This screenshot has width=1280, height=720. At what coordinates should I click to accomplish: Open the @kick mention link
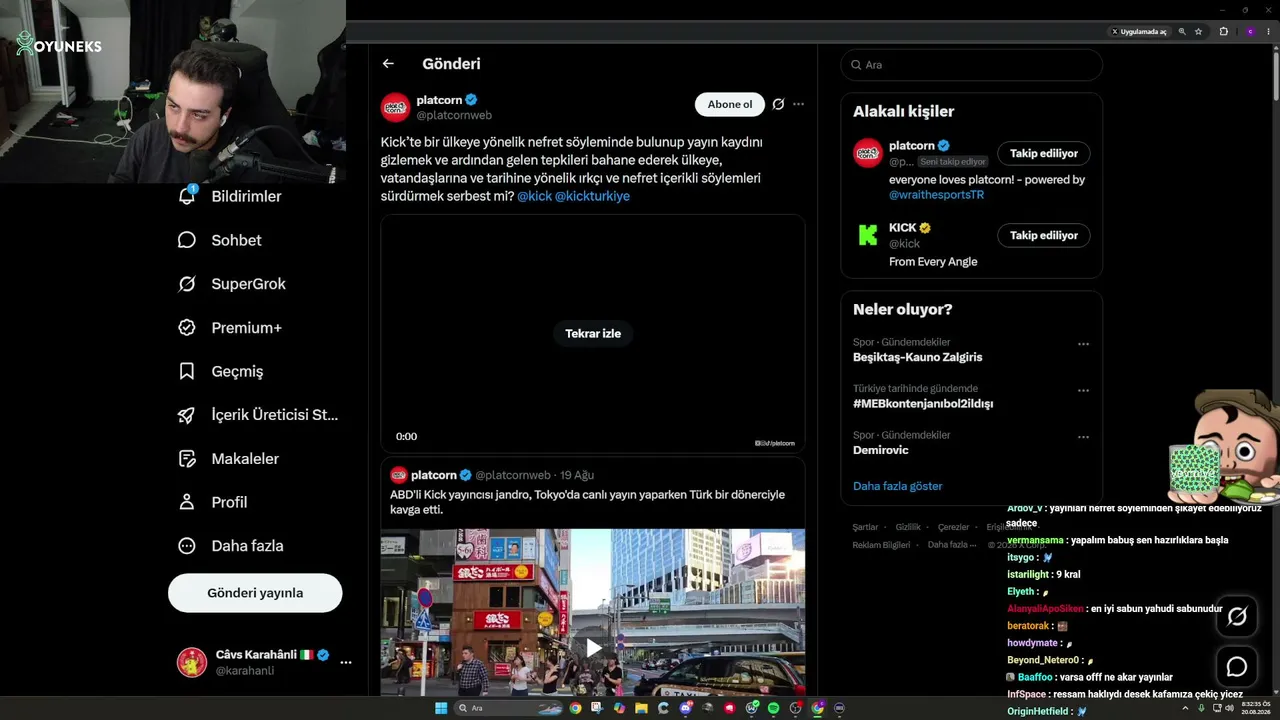(x=534, y=196)
